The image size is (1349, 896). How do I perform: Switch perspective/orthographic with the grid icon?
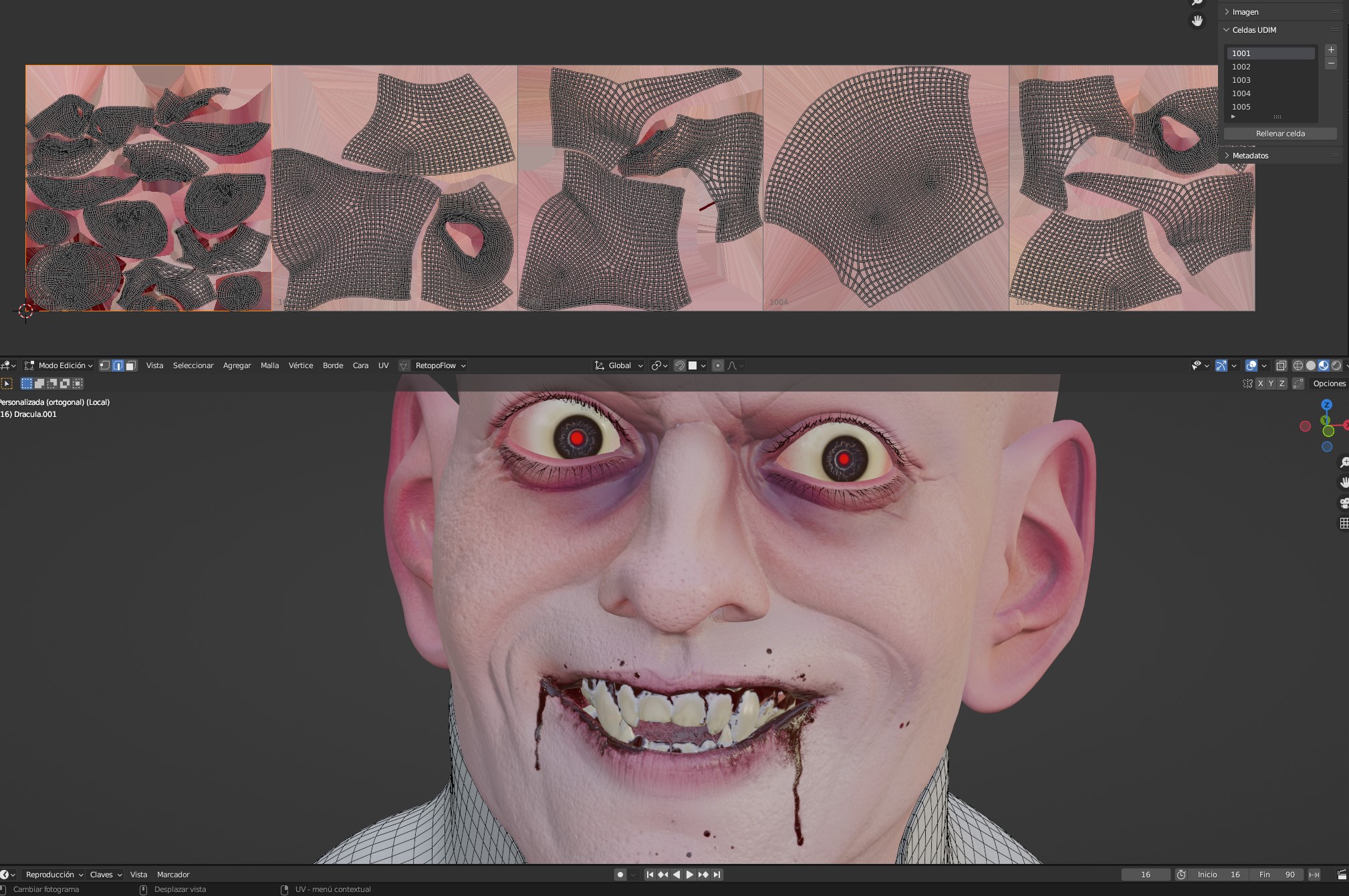click(x=1344, y=523)
